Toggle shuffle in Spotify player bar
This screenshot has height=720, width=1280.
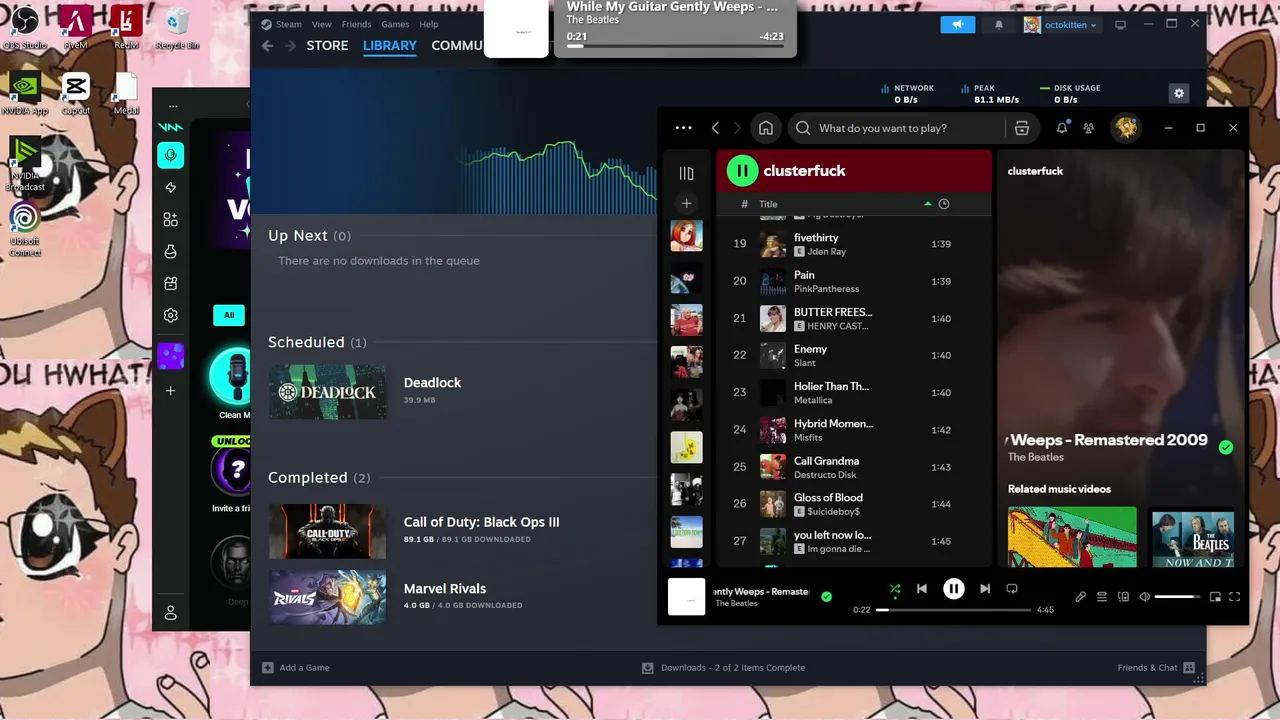pos(895,589)
